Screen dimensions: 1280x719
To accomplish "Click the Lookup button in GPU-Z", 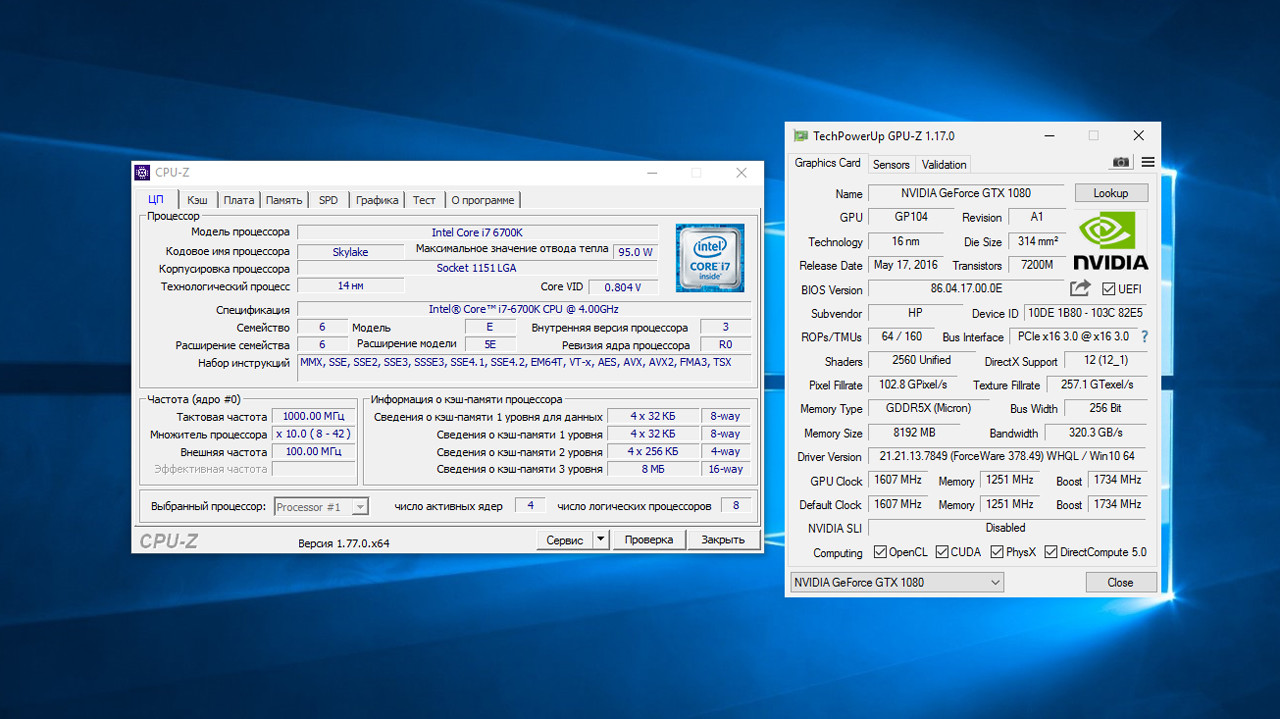I will (1111, 193).
